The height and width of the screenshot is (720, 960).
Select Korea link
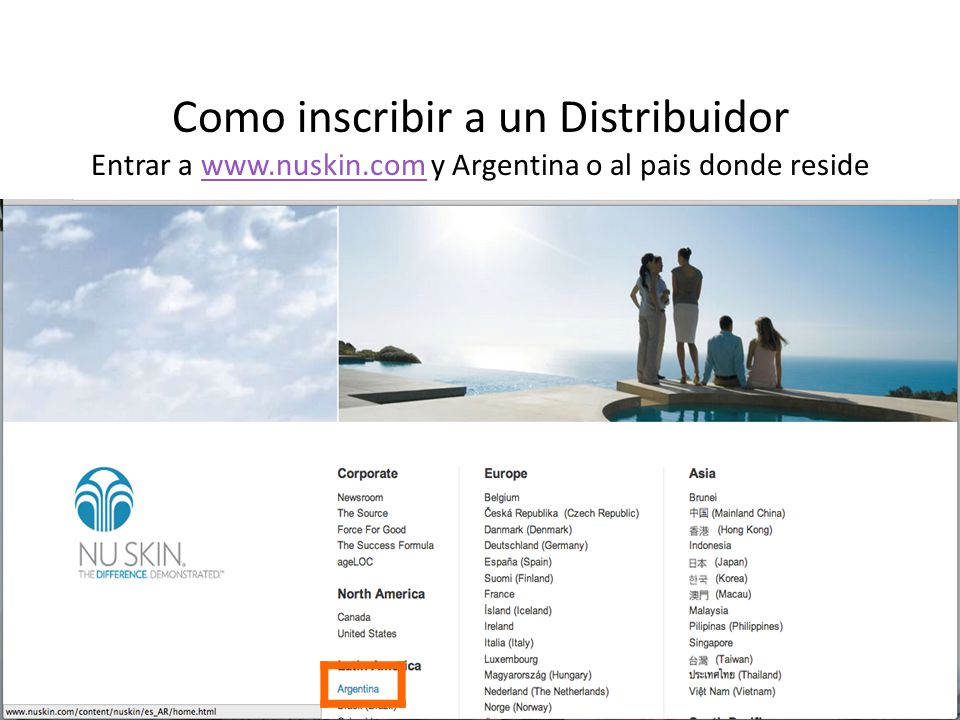pyautogui.click(x=718, y=578)
